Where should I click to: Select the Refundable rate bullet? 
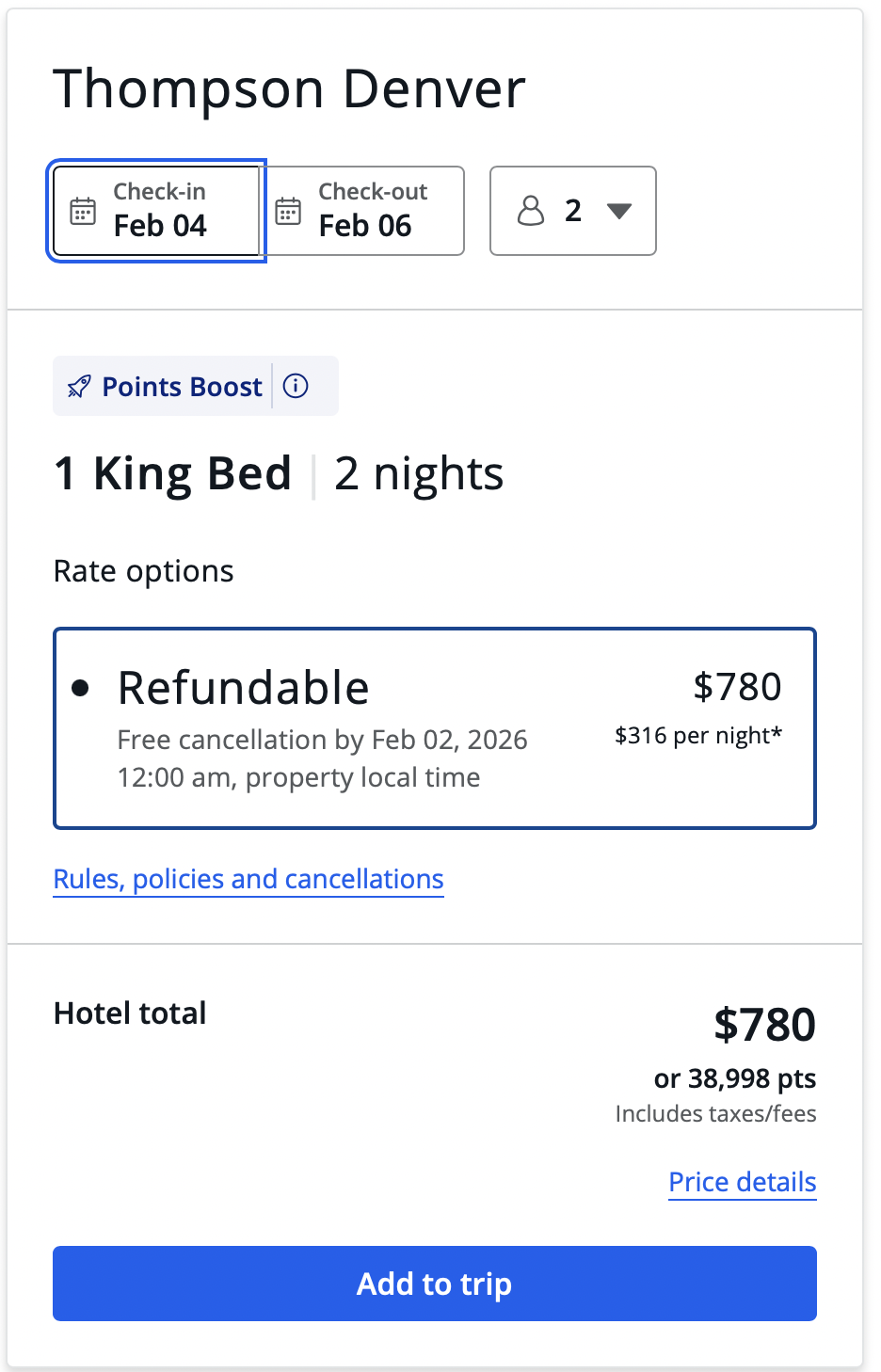pyautogui.click(x=81, y=688)
